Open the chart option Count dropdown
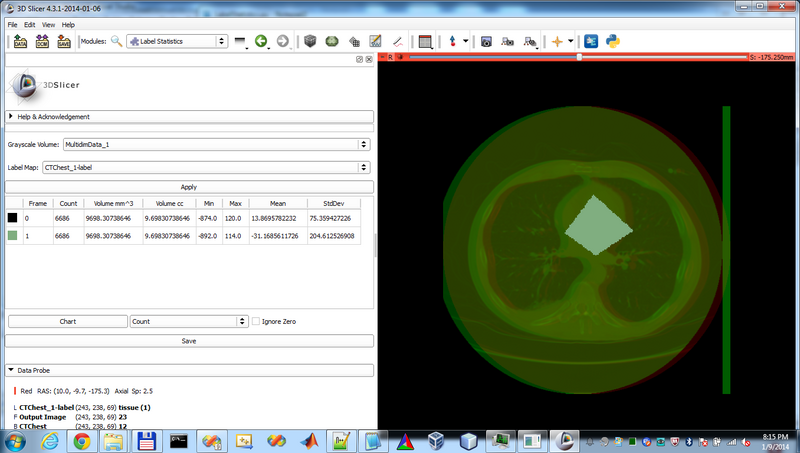The height and width of the screenshot is (453, 800). [x=189, y=321]
